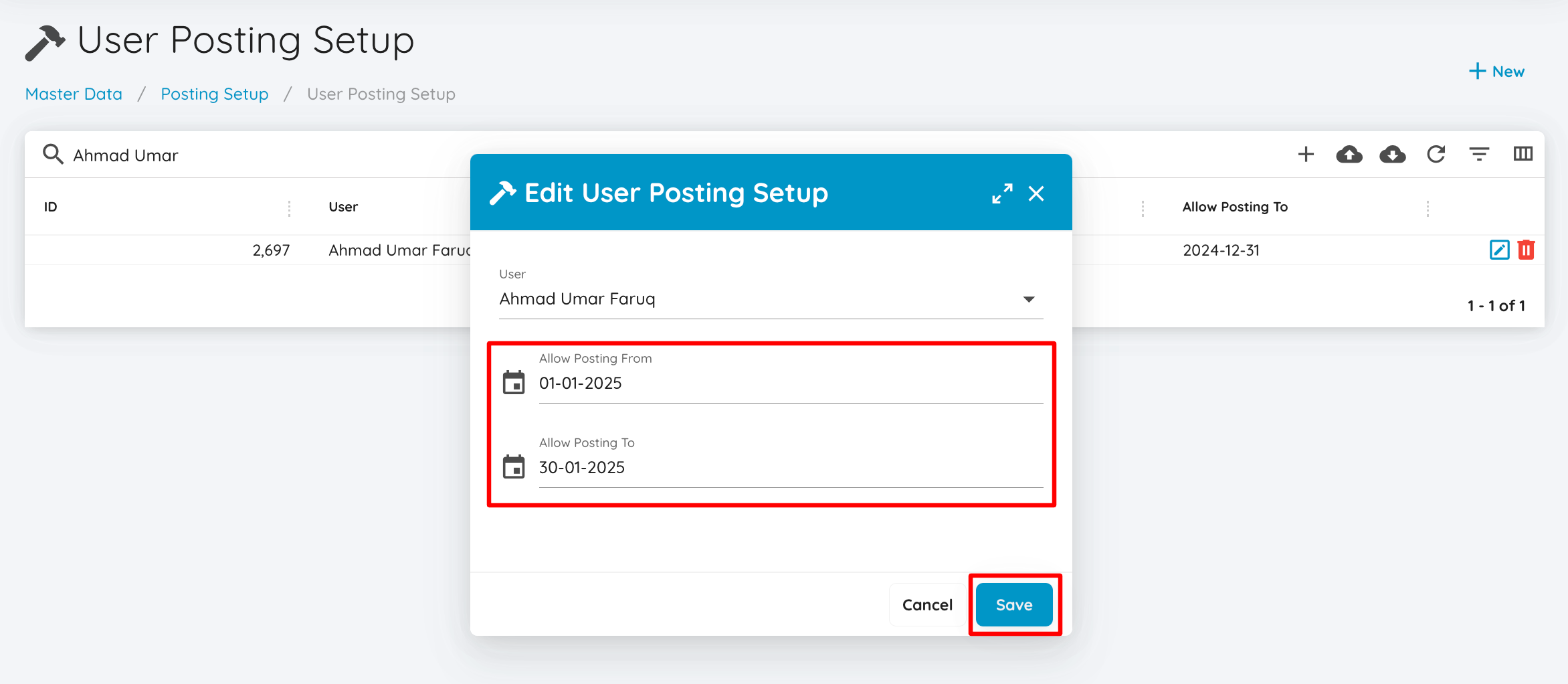Expand the dialog with the fullscreen arrows
Image resolution: width=1568 pixels, height=684 pixels.
[1002, 193]
